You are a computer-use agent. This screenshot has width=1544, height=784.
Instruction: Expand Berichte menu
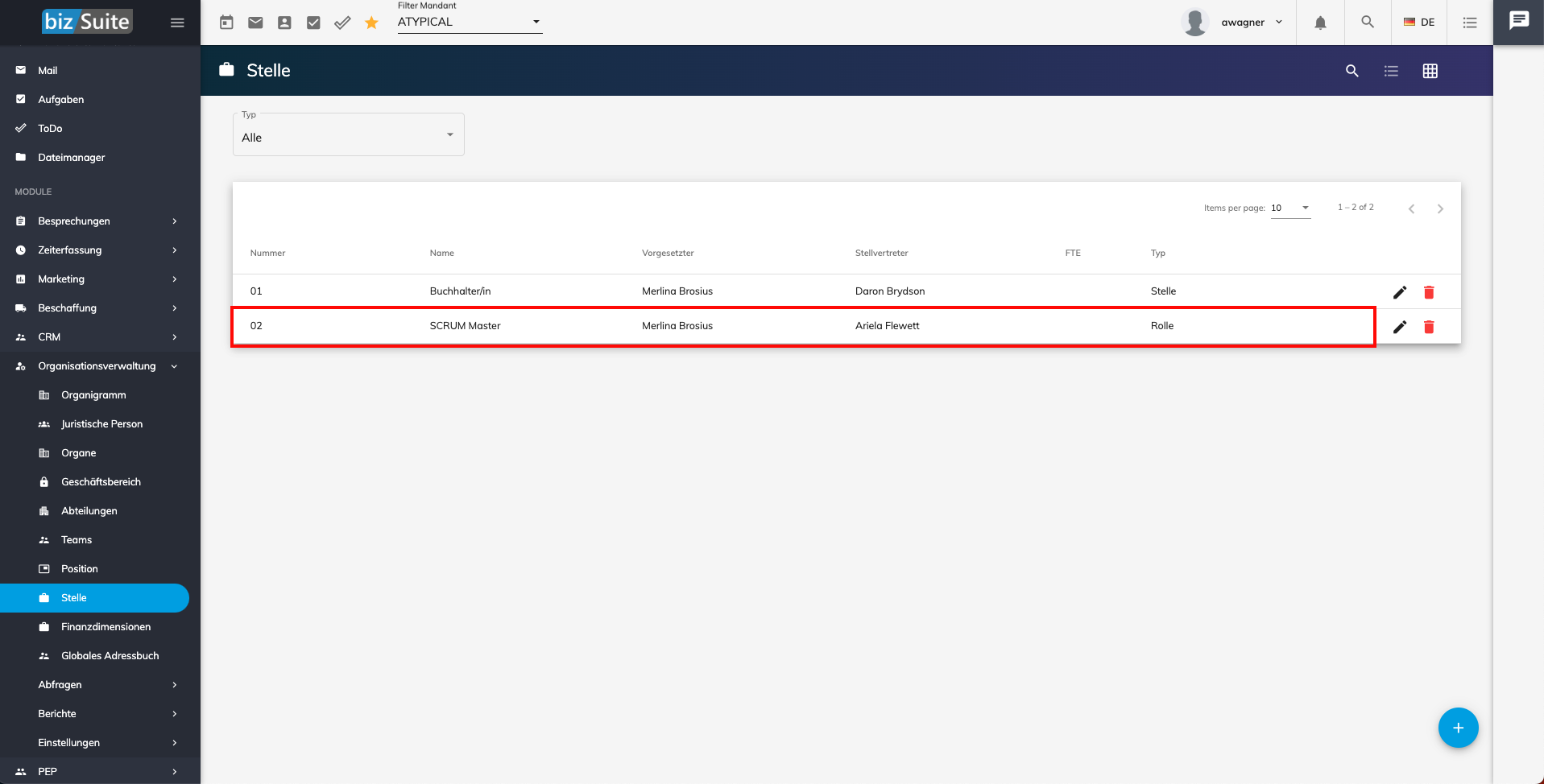100,714
